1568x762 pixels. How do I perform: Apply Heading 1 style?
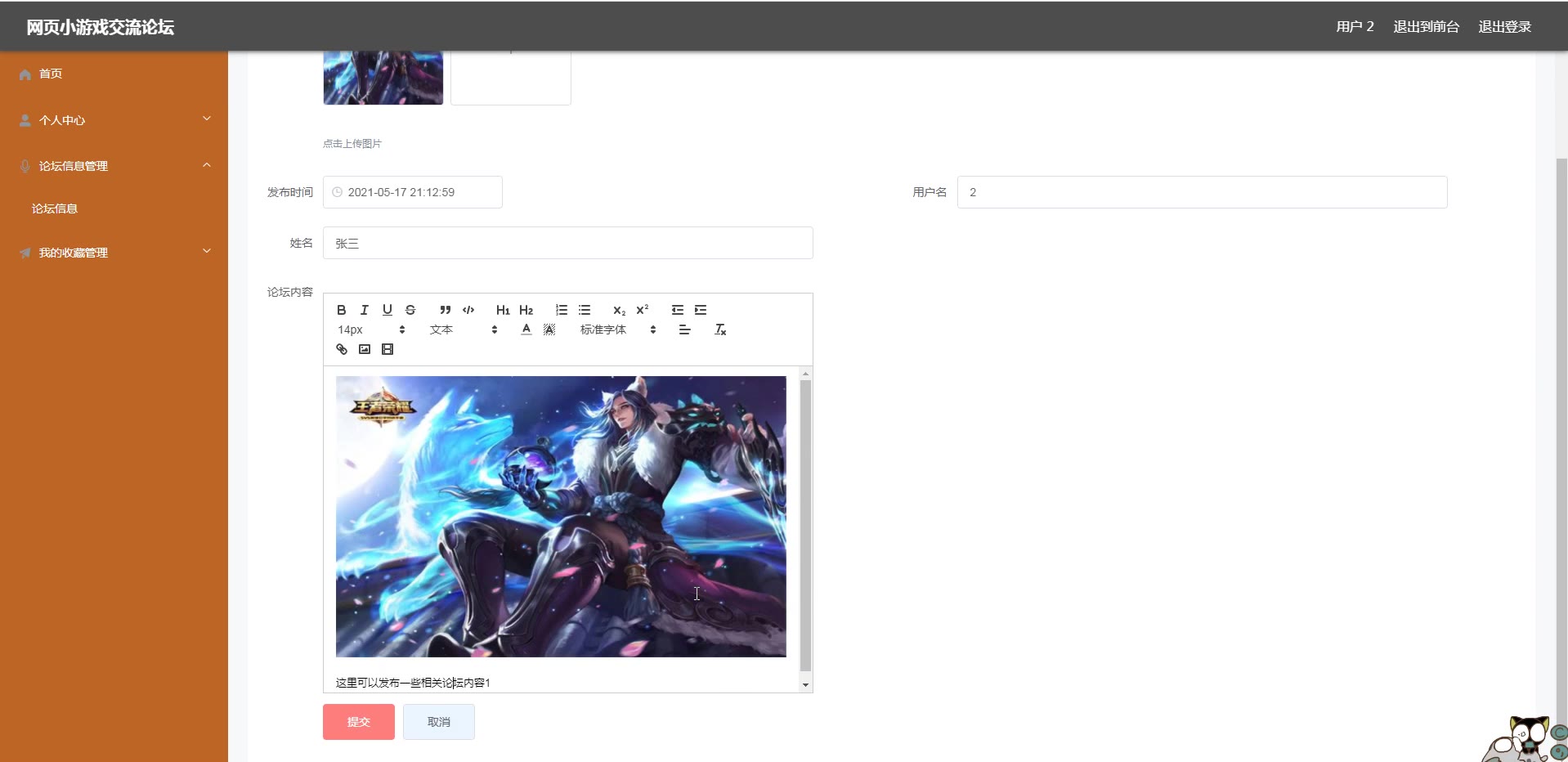503,310
